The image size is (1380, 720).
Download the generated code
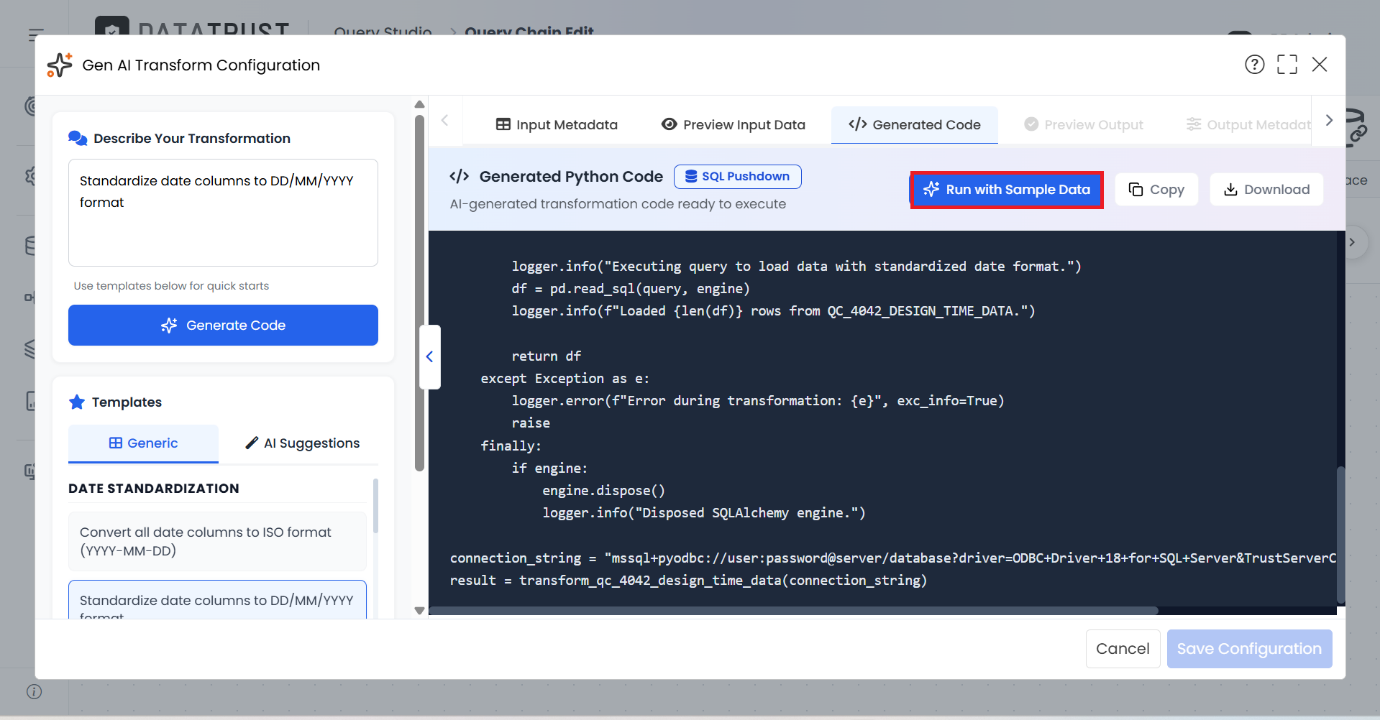pyautogui.click(x=1266, y=189)
